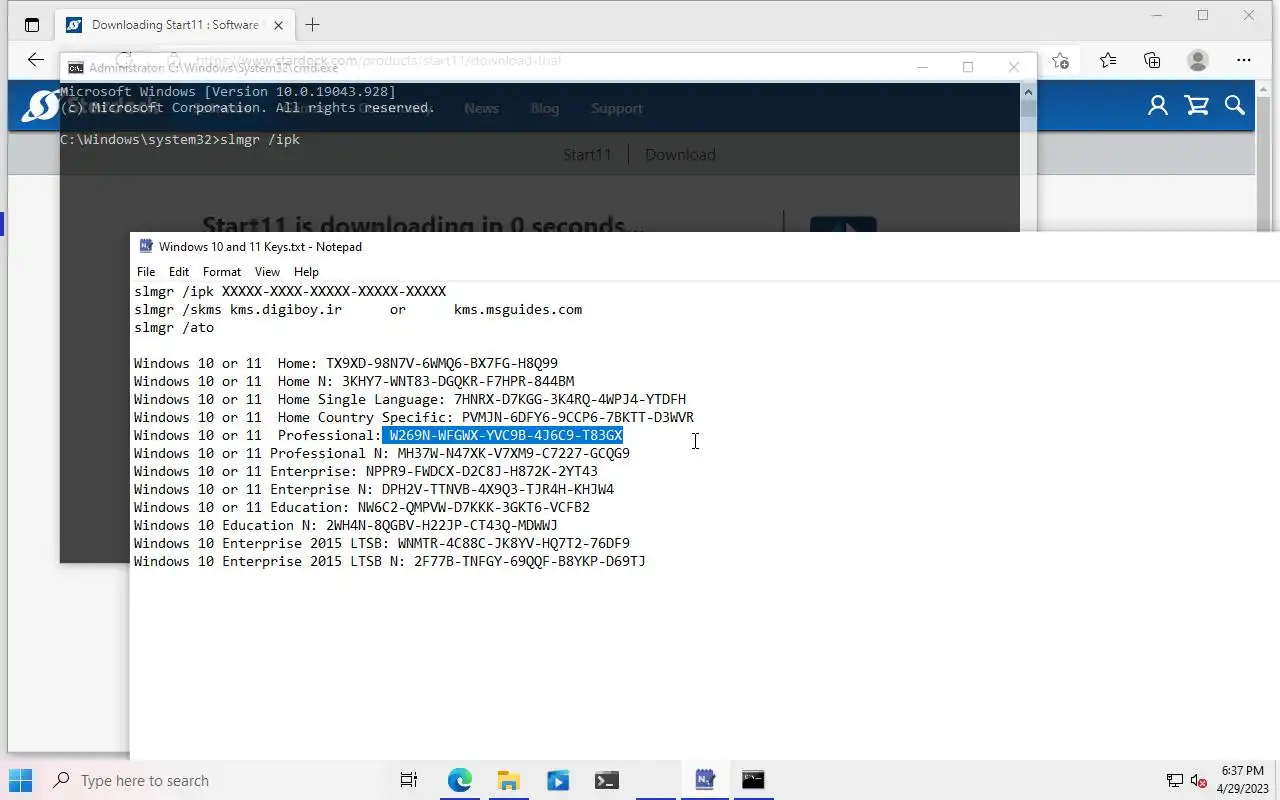The width and height of the screenshot is (1280, 800).
Task: Click the LTSB N 2F77B key line
Action: [x=390, y=561]
